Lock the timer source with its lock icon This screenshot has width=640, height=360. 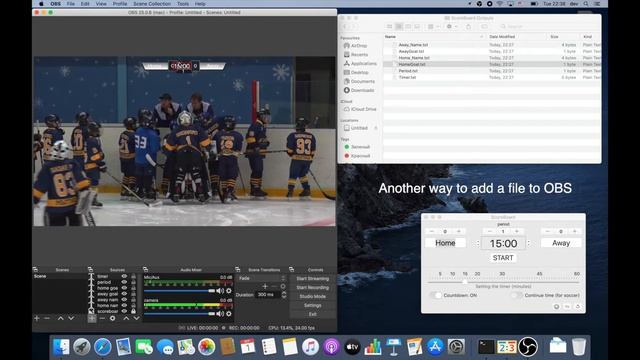click(x=133, y=276)
